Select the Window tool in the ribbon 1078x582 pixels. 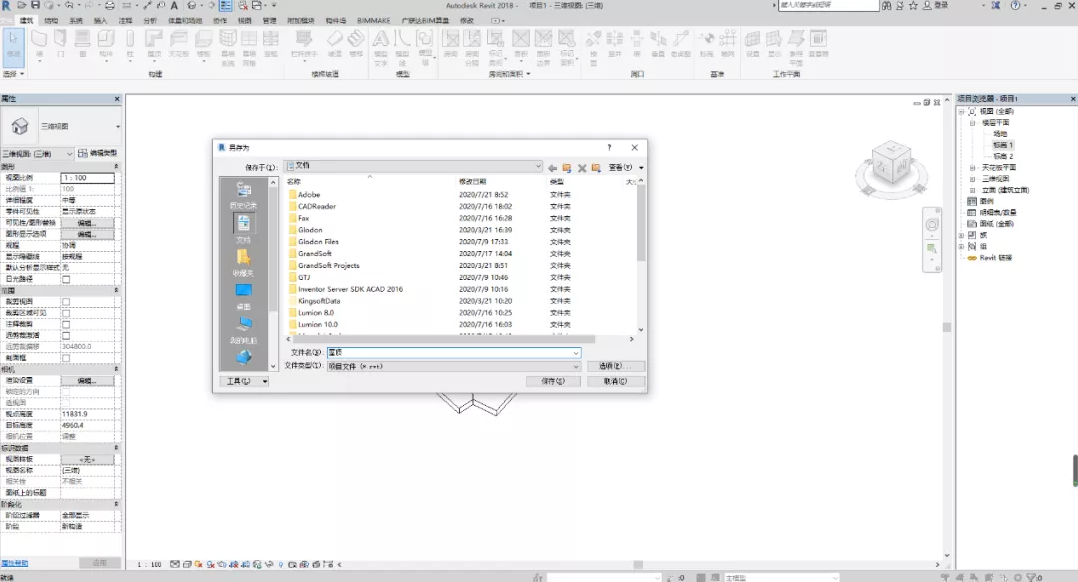tap(82, 43)
